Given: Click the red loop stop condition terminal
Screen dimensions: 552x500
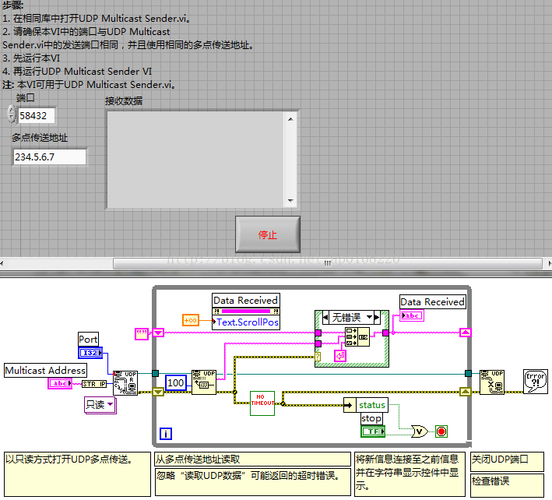Looking at the screenshot, I should (441, 431).
